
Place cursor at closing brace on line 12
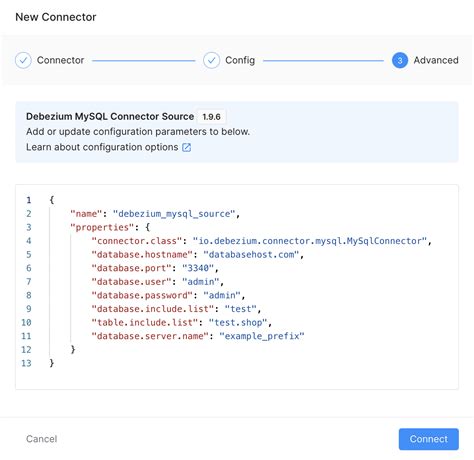click(73, 349)
